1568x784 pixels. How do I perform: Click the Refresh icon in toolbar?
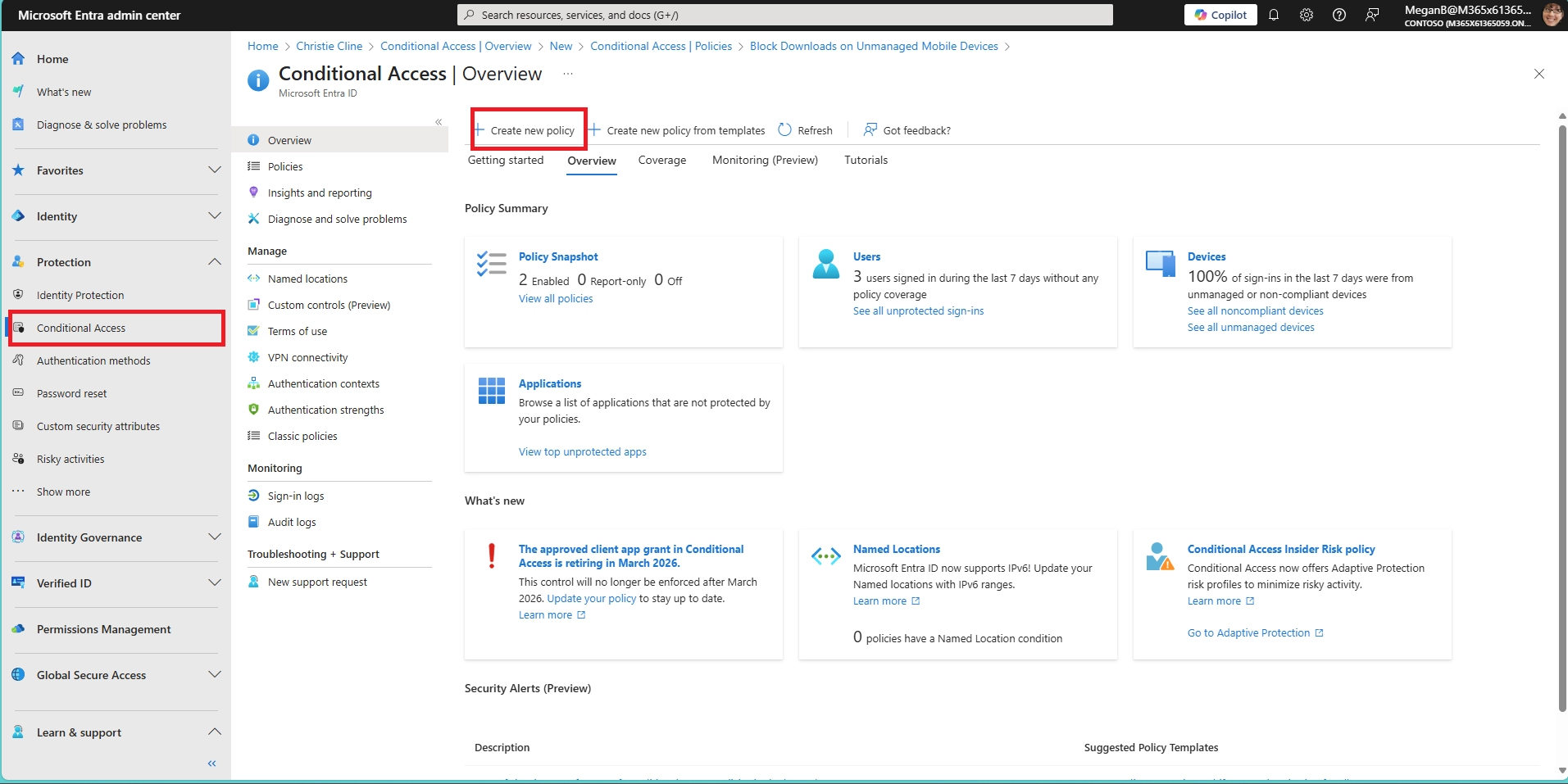pyautogui.click(x=785, y=130)
